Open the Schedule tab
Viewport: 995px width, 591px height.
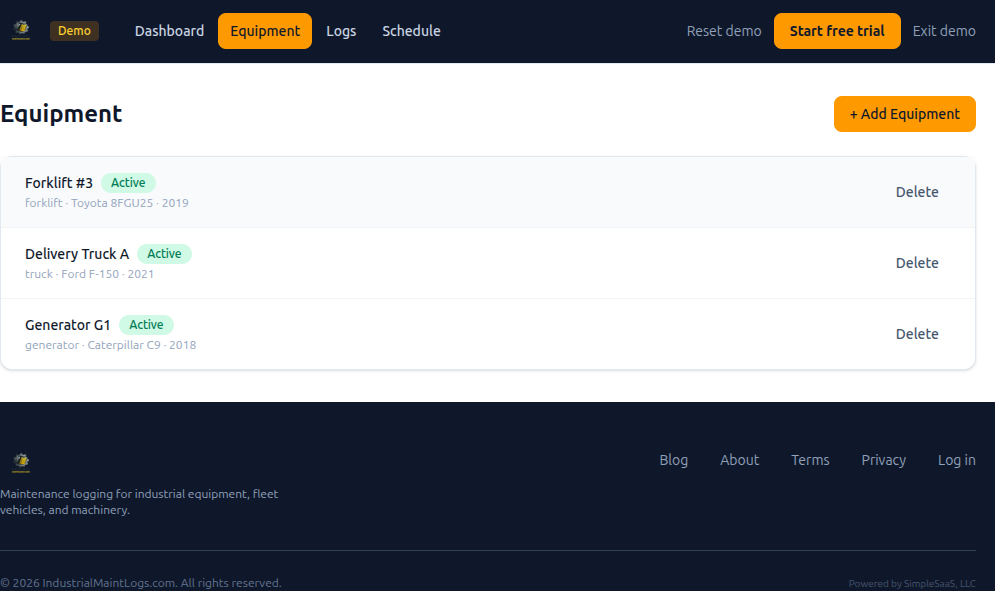411,31
